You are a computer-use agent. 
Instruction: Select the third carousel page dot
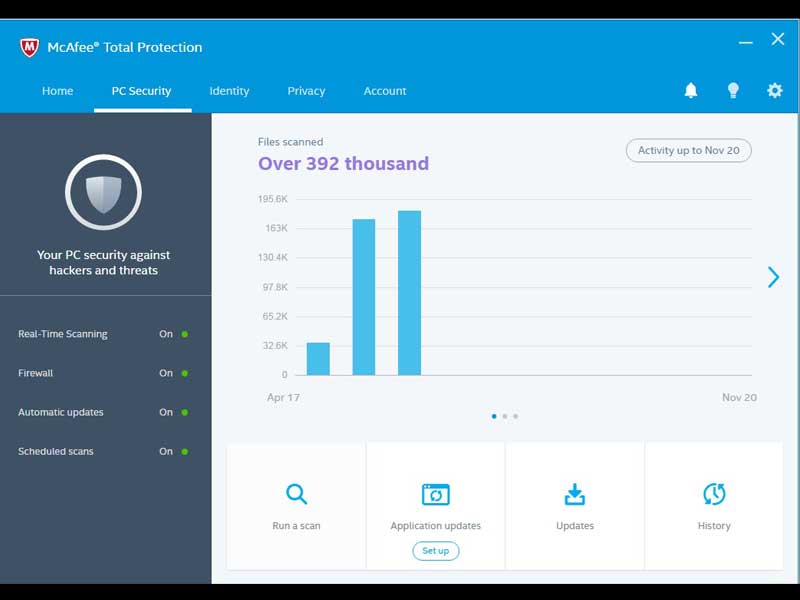pos(516,416)
